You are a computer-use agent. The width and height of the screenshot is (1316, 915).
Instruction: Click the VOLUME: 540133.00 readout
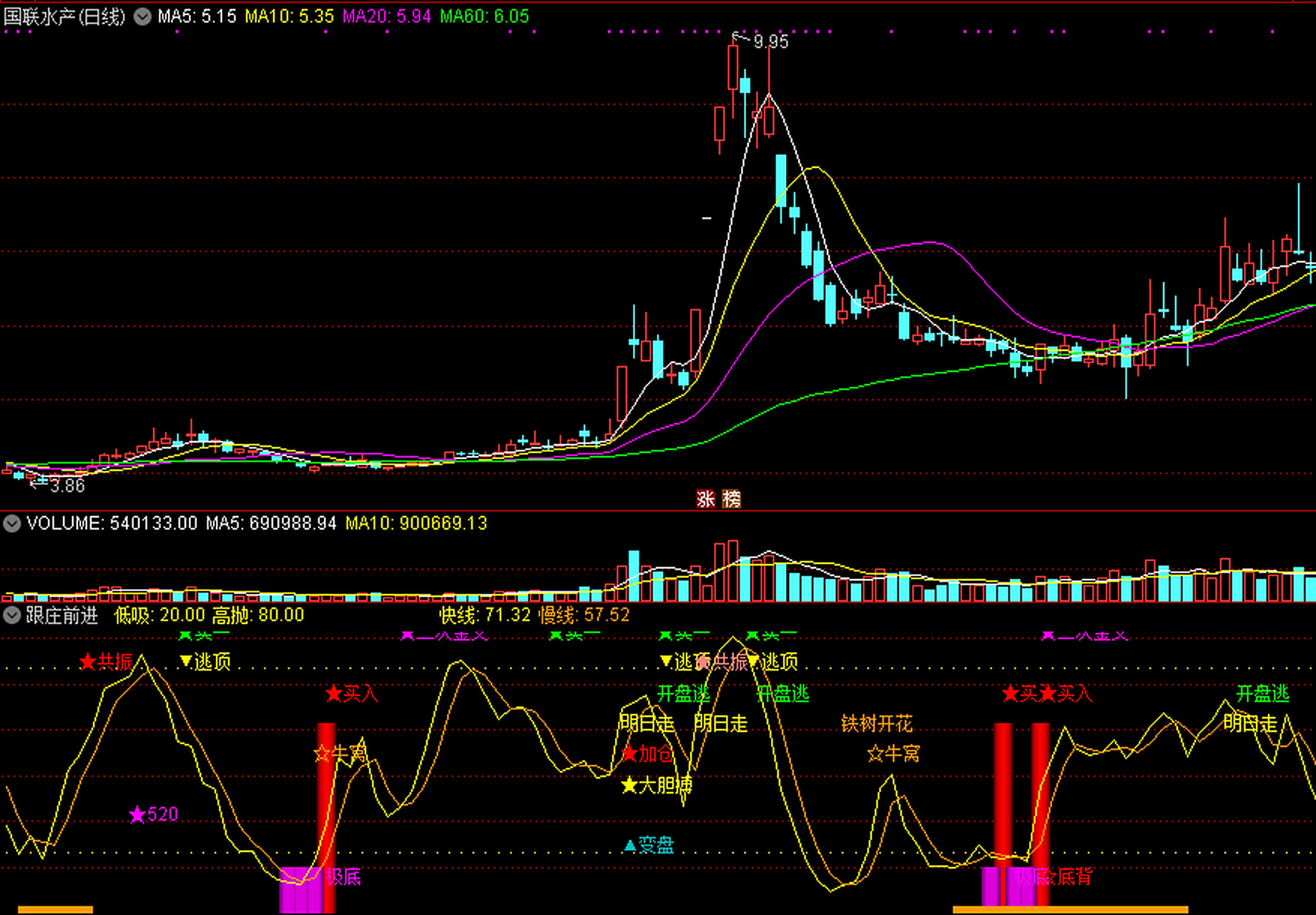112,523
